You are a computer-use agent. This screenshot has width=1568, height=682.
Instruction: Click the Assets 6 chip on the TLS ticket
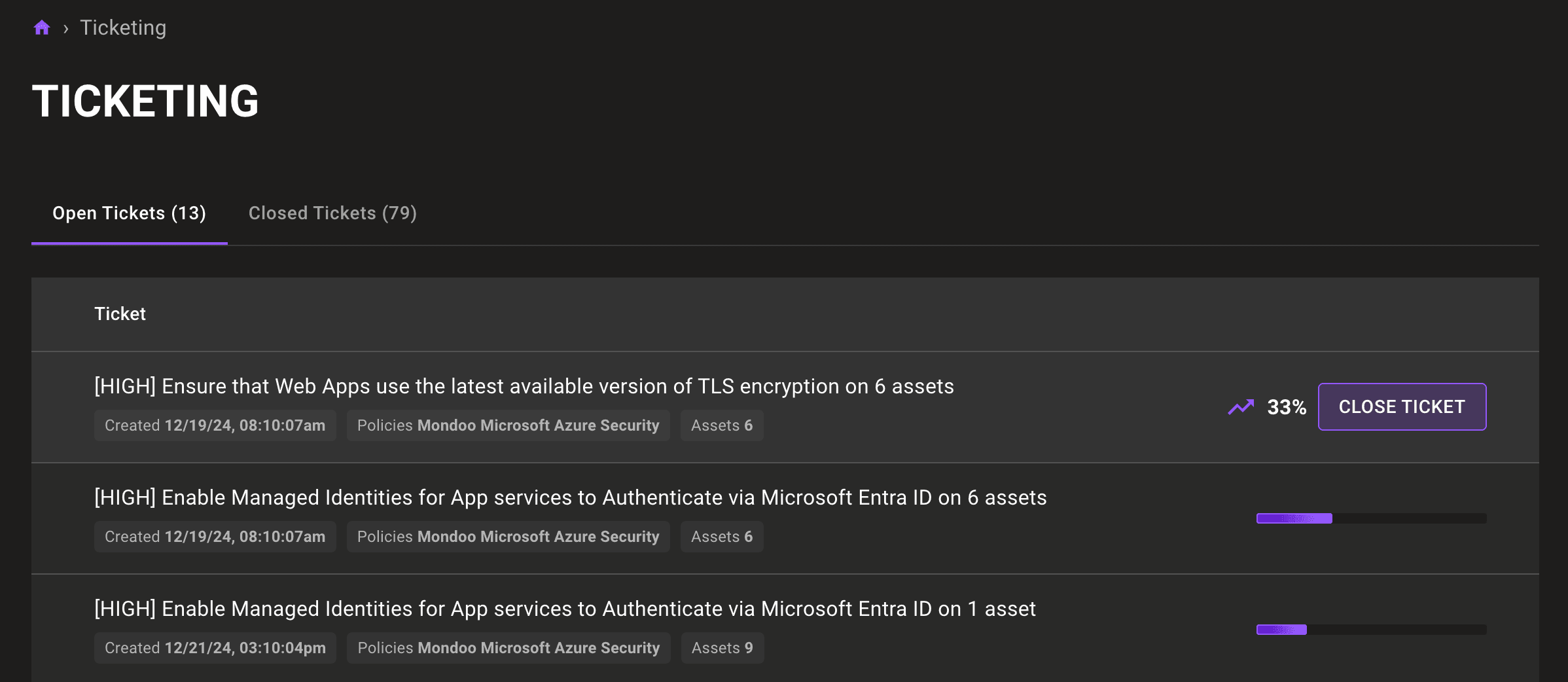pos(722,425)
